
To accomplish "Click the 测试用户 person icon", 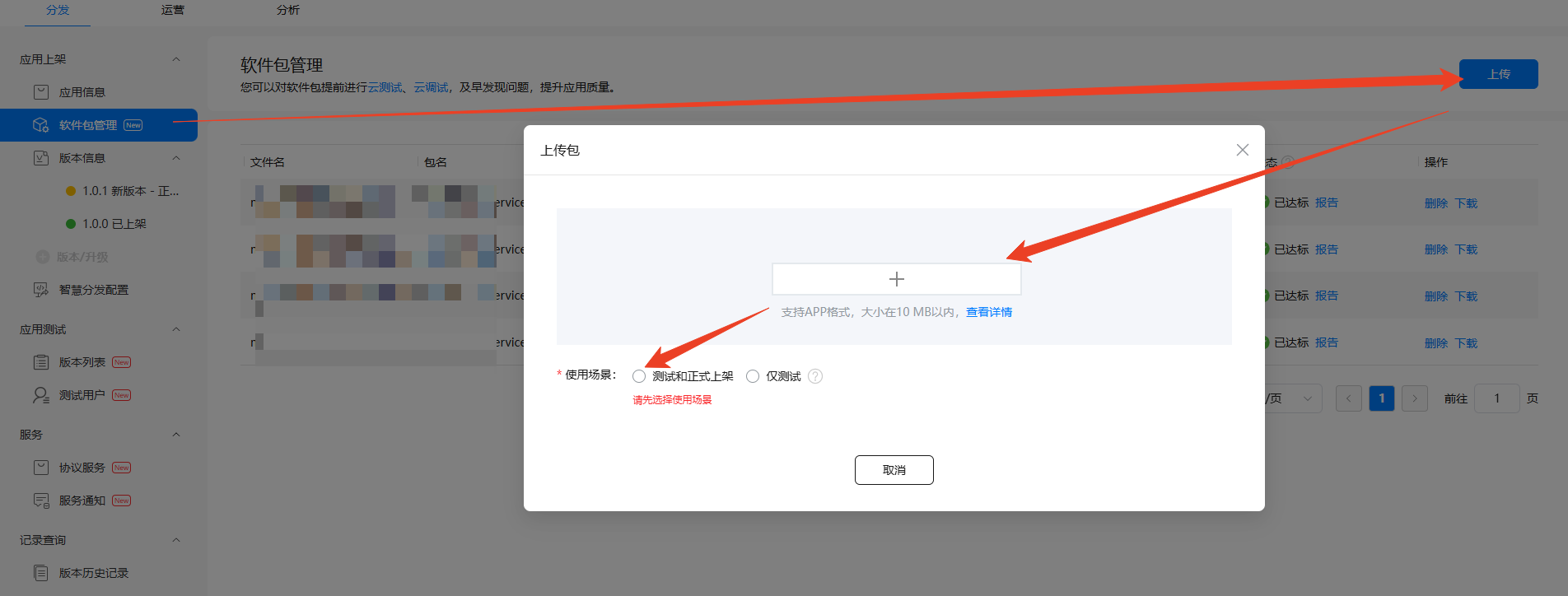I will [41, 395].
